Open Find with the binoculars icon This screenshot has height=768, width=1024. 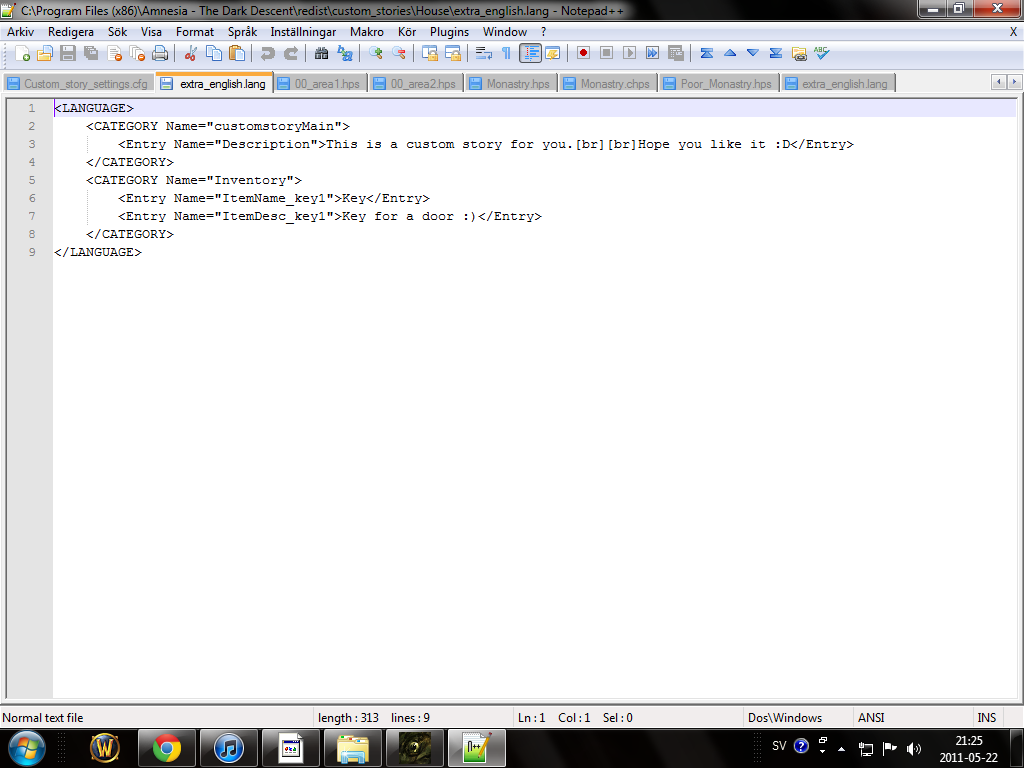(x=321, y=53)
